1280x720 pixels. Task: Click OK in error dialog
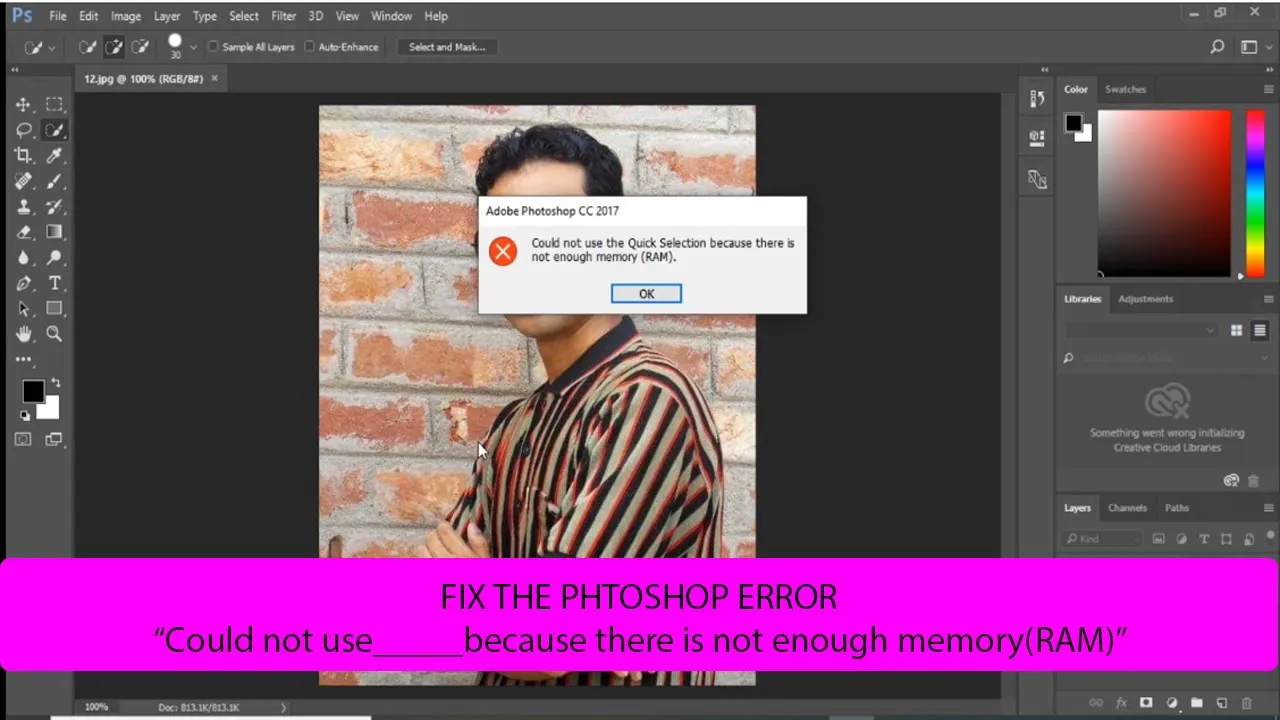pos(646,293)
